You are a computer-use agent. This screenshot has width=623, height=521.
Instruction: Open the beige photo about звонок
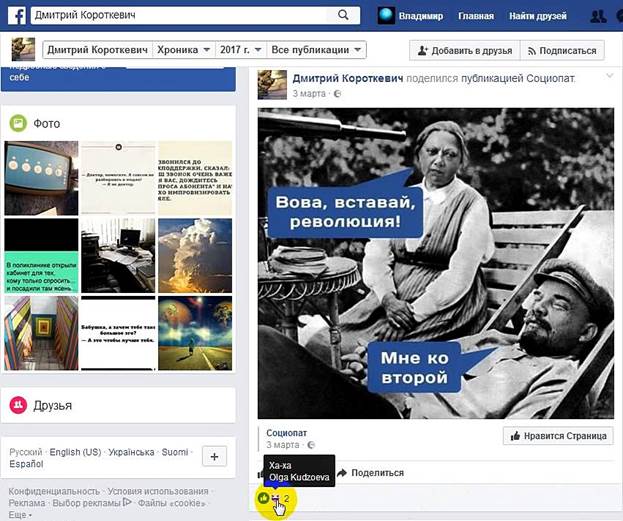pyautogui.click(x=195, y=178)
